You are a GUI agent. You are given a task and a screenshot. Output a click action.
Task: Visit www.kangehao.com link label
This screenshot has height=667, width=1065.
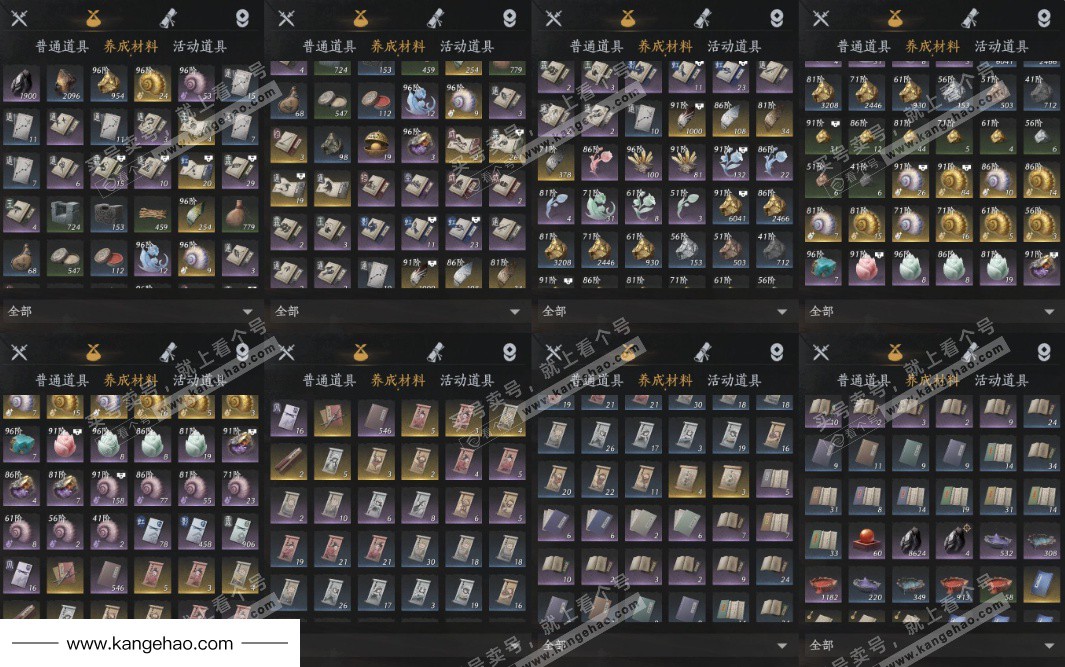[149, 643]
